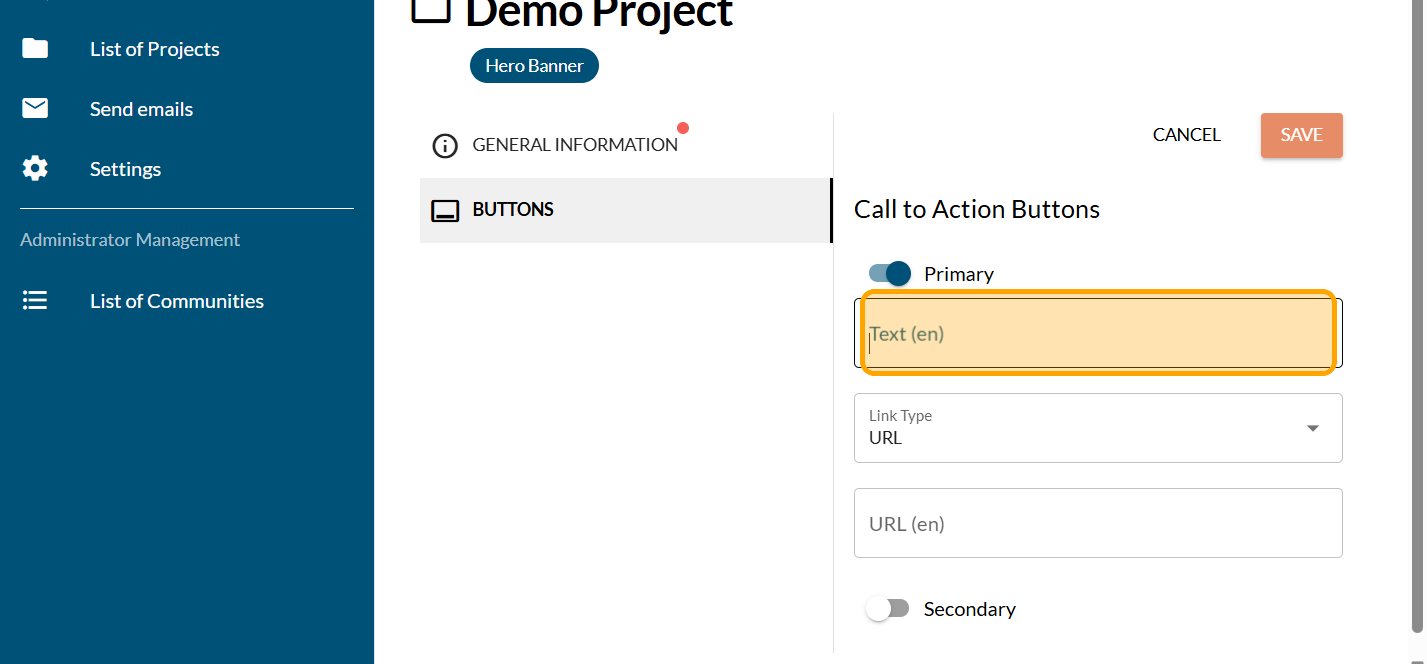Click the envelope icon for Send emails
Image resolution: width=1427 pixels, height=664 pixels.
(35, 109)
